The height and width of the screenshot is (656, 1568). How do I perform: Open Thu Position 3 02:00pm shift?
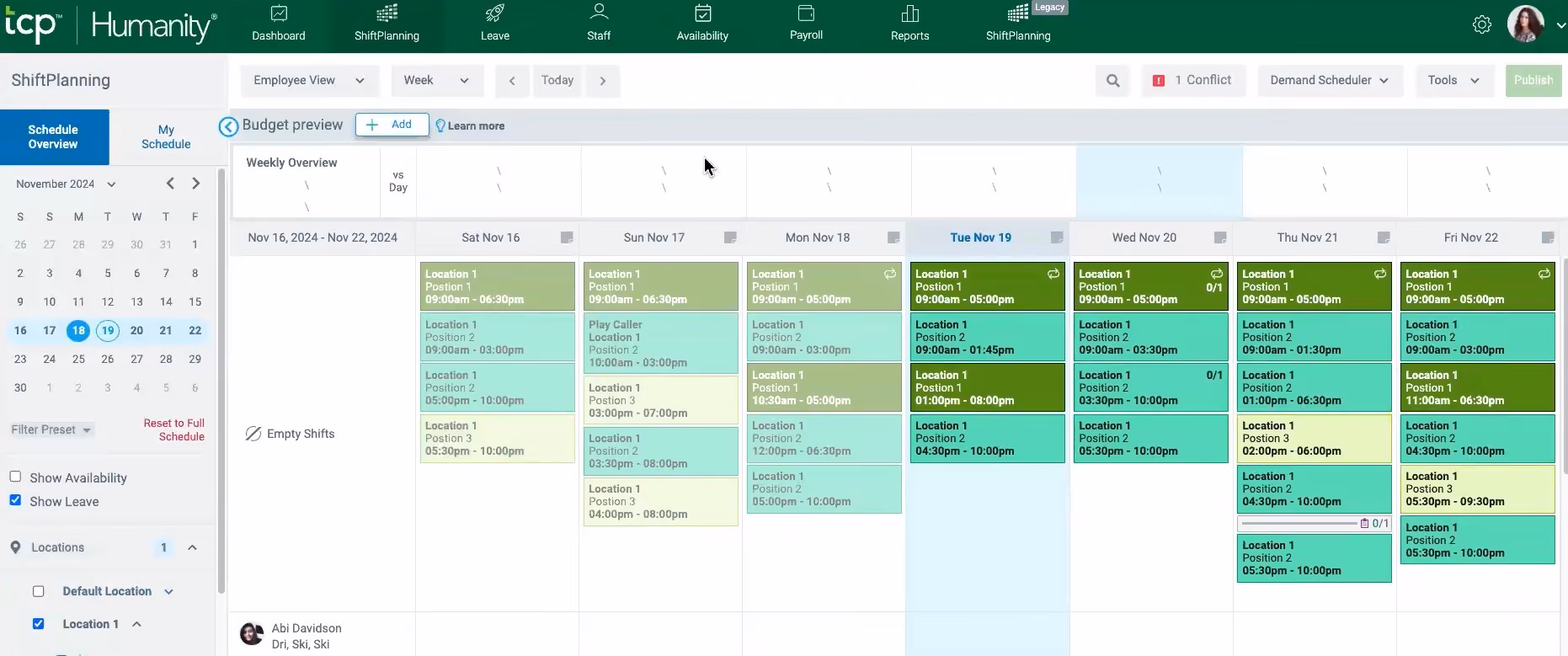(x=1314, y=438)
